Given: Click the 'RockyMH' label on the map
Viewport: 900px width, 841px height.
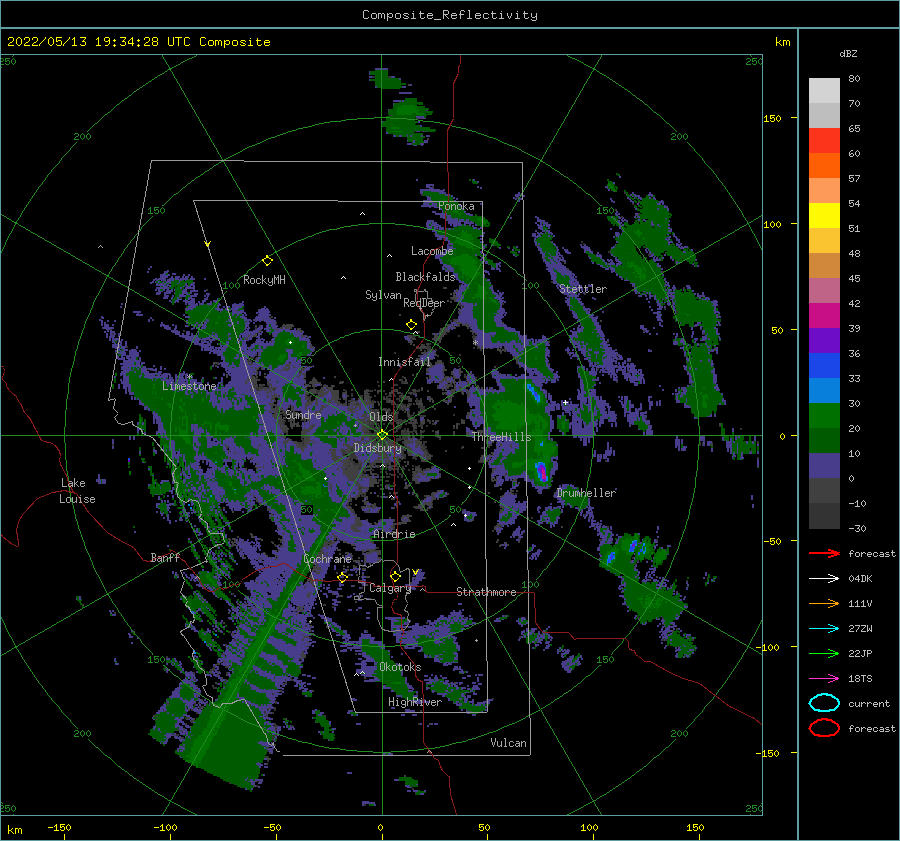Looking at the screenshot, I should (264, 280).
